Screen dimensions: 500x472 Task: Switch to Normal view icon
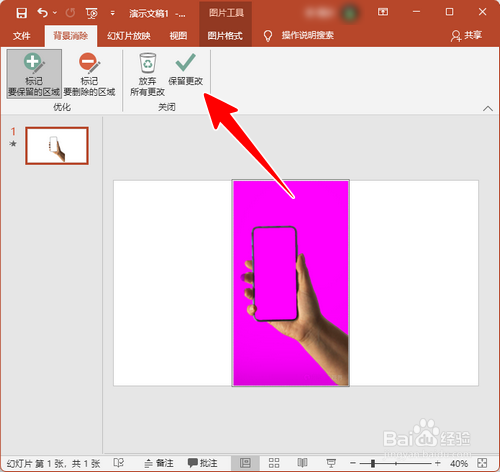click(245, 463)
